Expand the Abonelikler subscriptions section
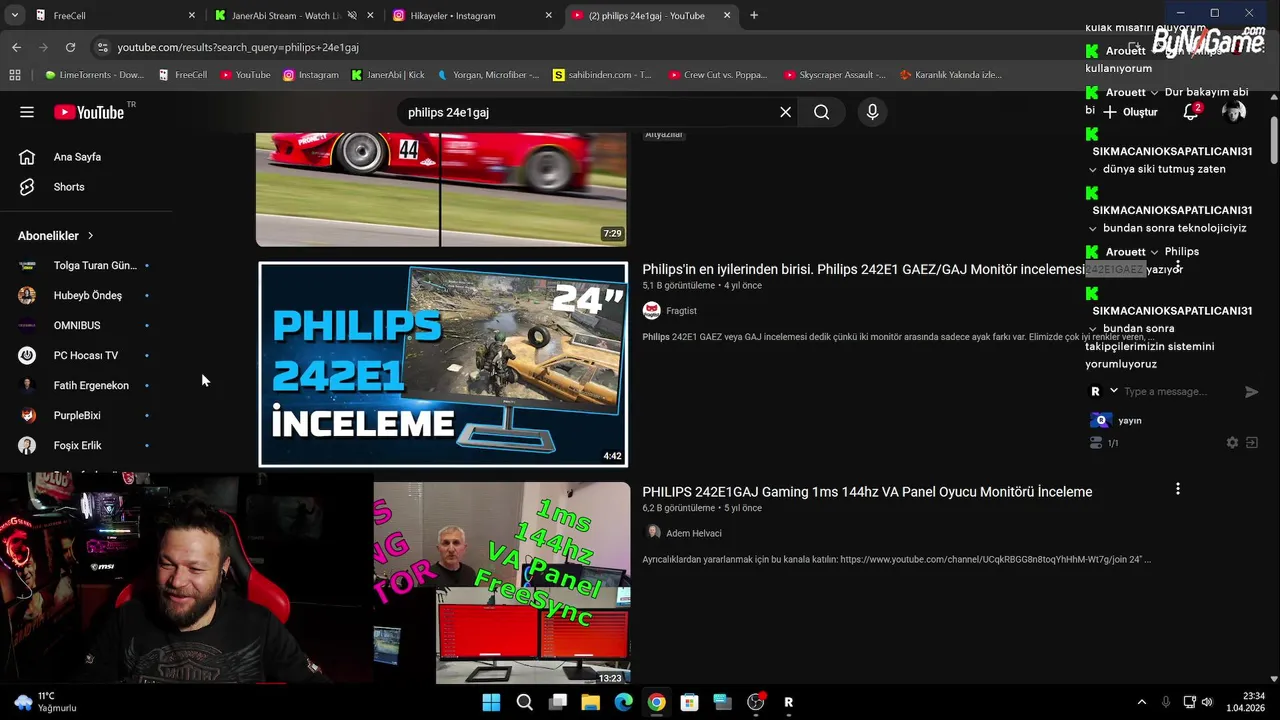This screenshot has height=720, width=1280. pos(56,236)
